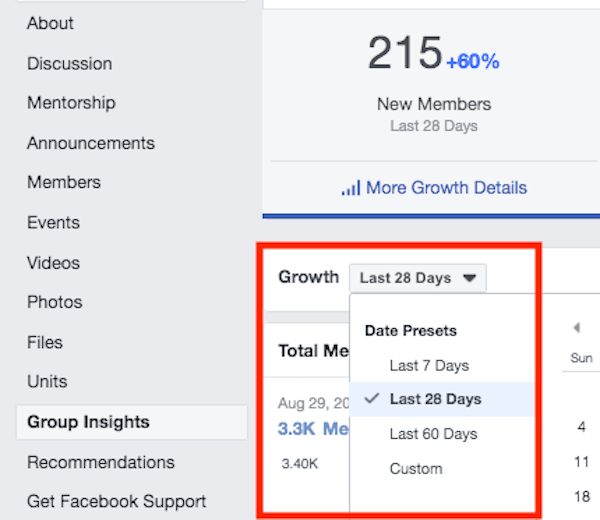The image size is (600, 520).
Task: Open More Growth Details link
Action: pos(445,188)
